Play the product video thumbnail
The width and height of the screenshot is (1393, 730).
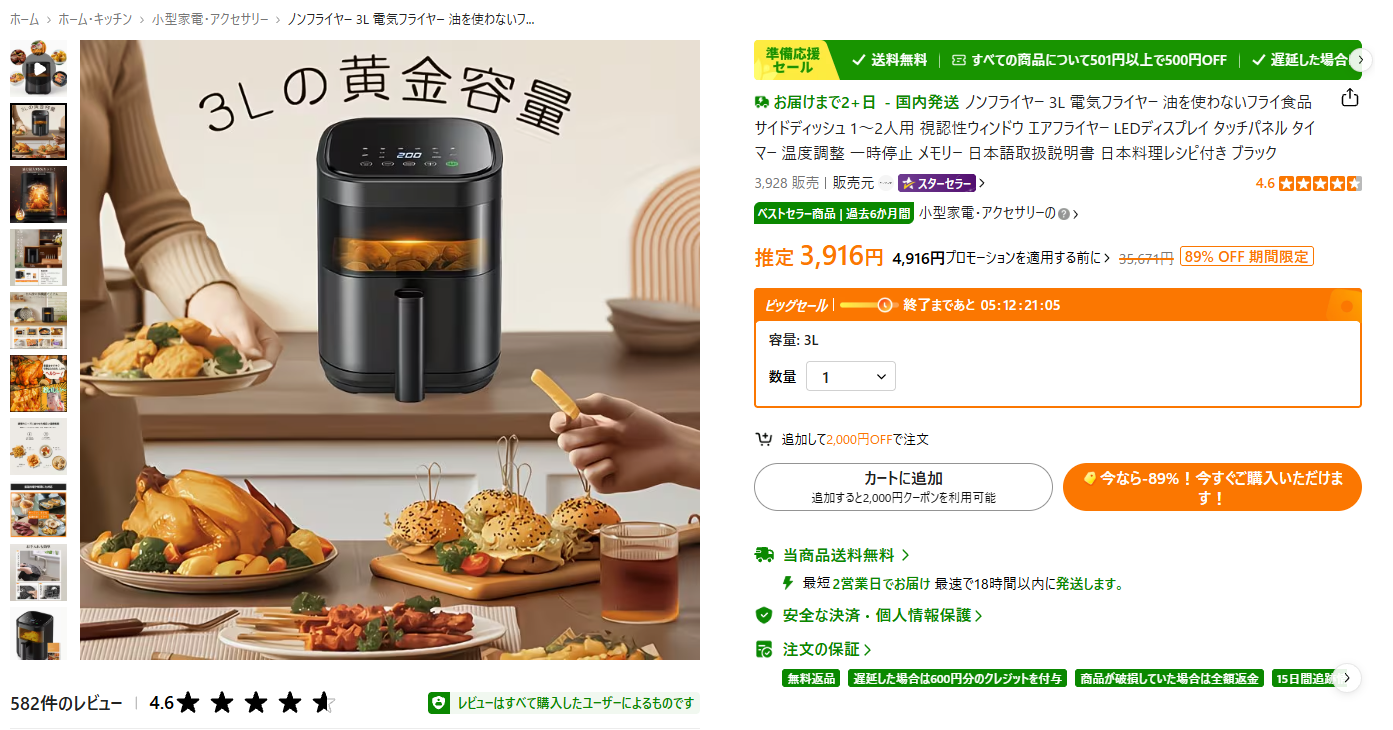coord(38,69)
